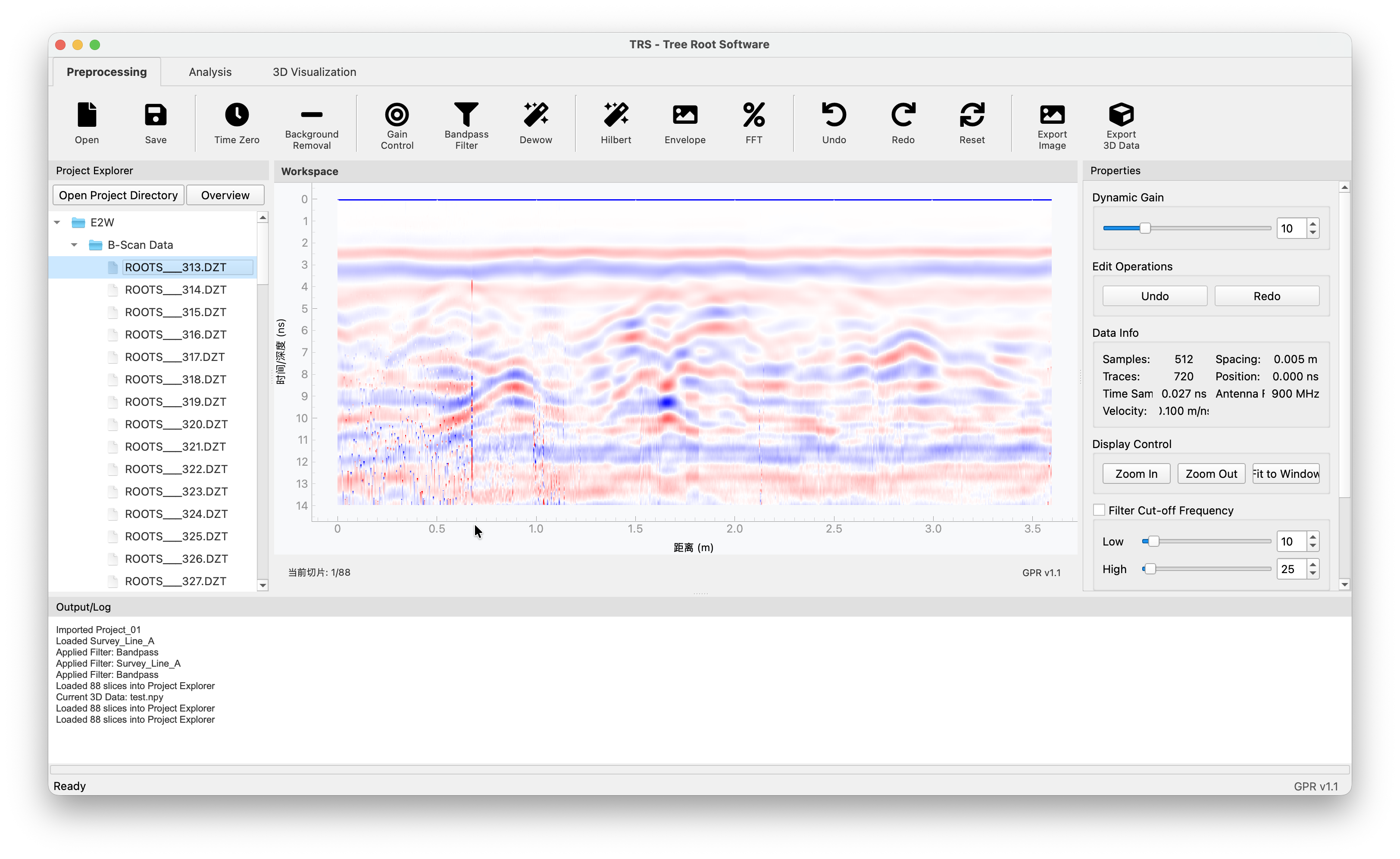The image size is (1400, 859).
Task: Open the 3D Visualization tab
Action: [314, 72]
